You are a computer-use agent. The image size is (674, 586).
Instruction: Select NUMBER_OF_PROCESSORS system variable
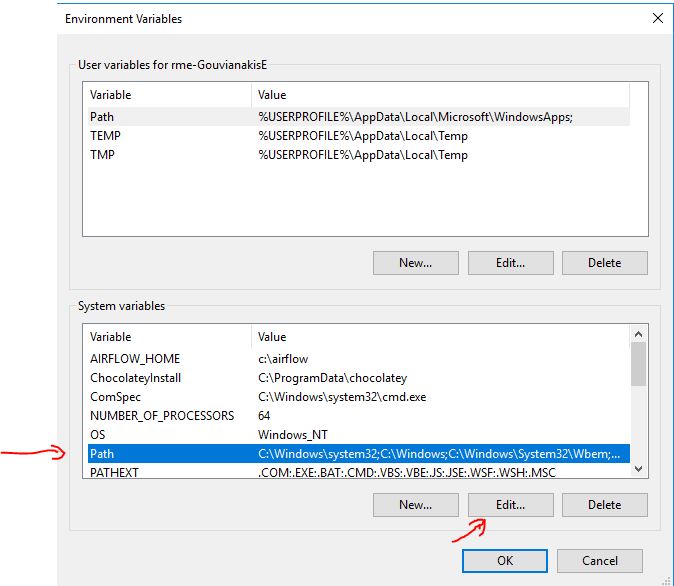(x=161, y=416)
